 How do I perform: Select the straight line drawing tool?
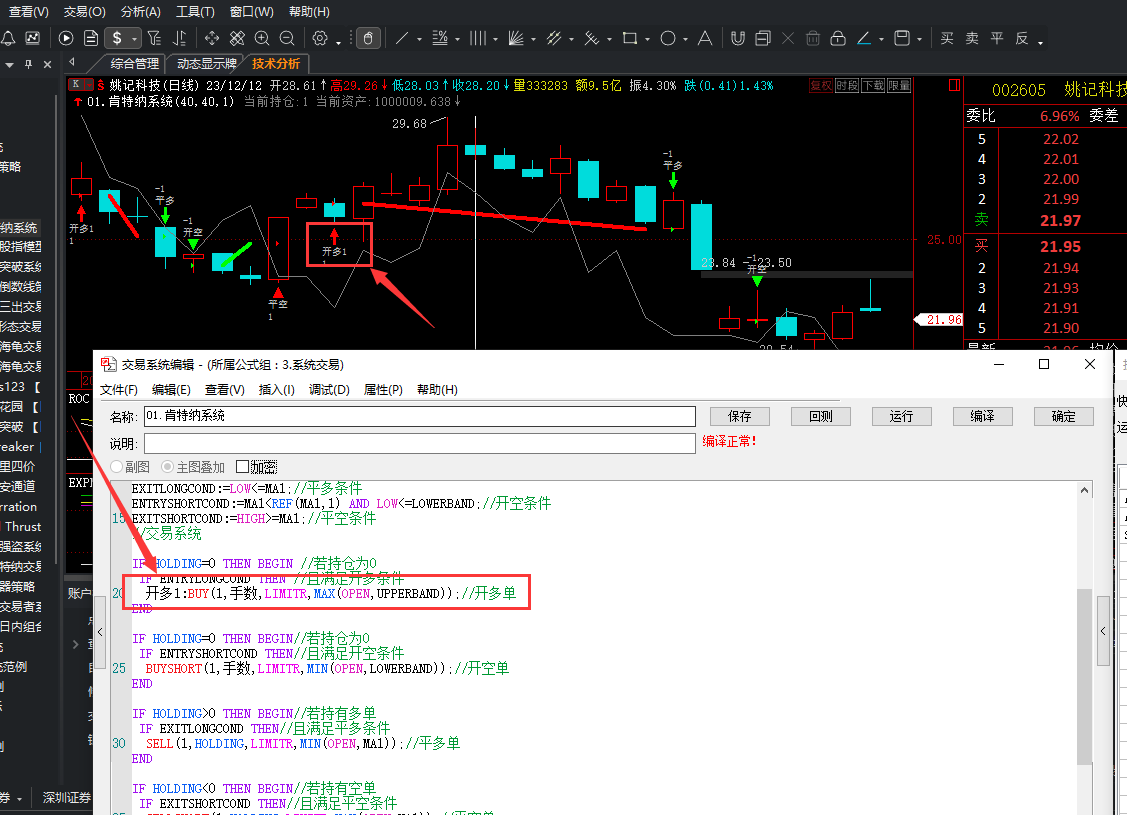(x=402, y=38)
